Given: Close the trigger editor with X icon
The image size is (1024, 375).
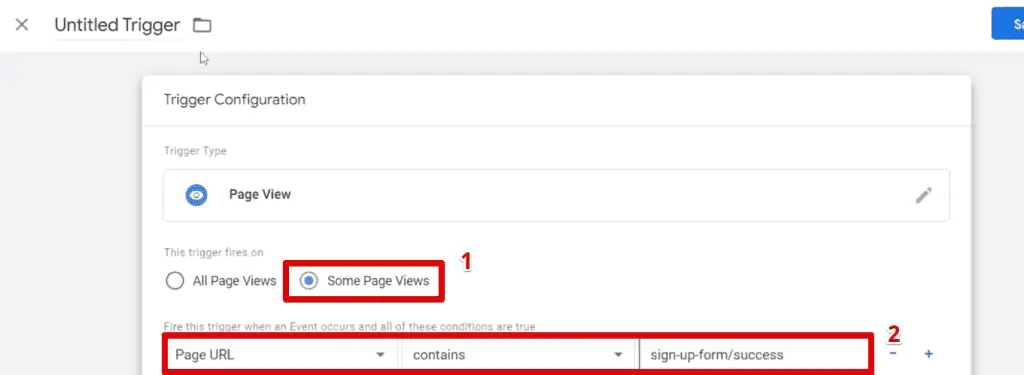Looking at the screenshot, I should coord(22,25).
